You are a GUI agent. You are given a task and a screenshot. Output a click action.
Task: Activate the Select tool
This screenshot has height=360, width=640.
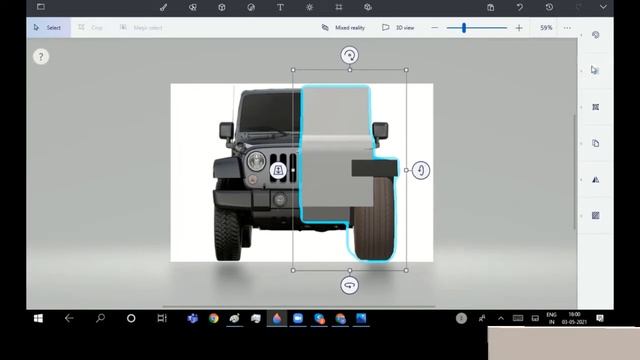pyautogui.click(x=48, y=27)
